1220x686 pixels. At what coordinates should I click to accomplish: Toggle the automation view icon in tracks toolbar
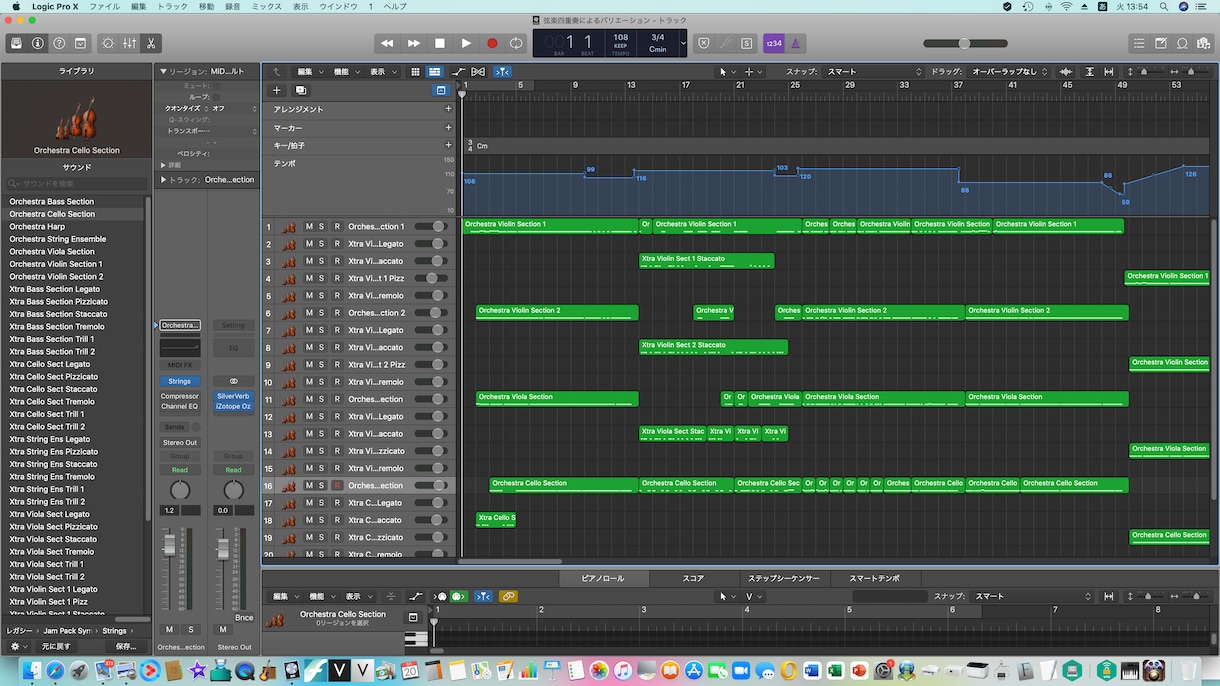[x=458, y=72]
